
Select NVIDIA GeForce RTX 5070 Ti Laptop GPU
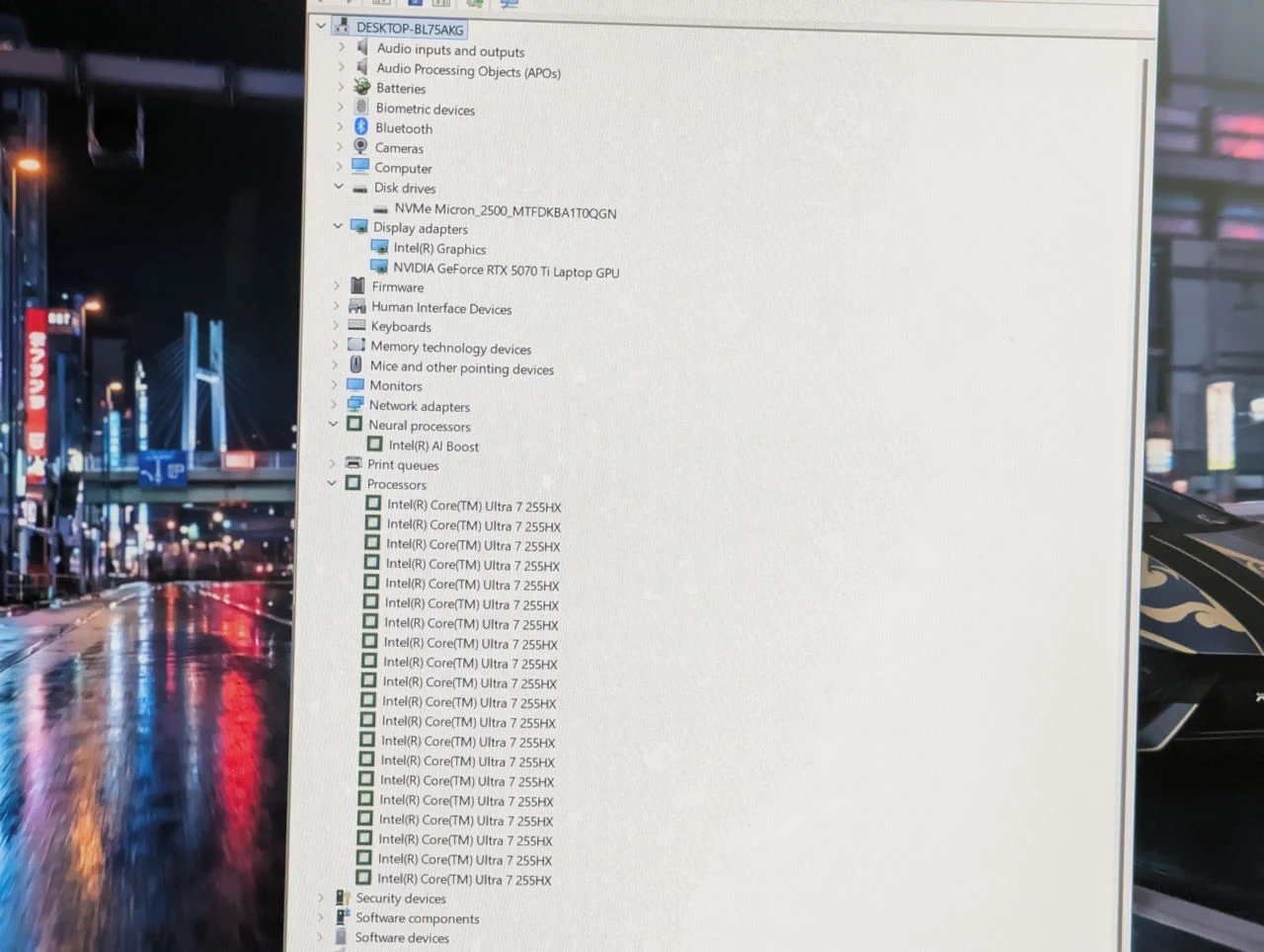click(x=507, y=270)
